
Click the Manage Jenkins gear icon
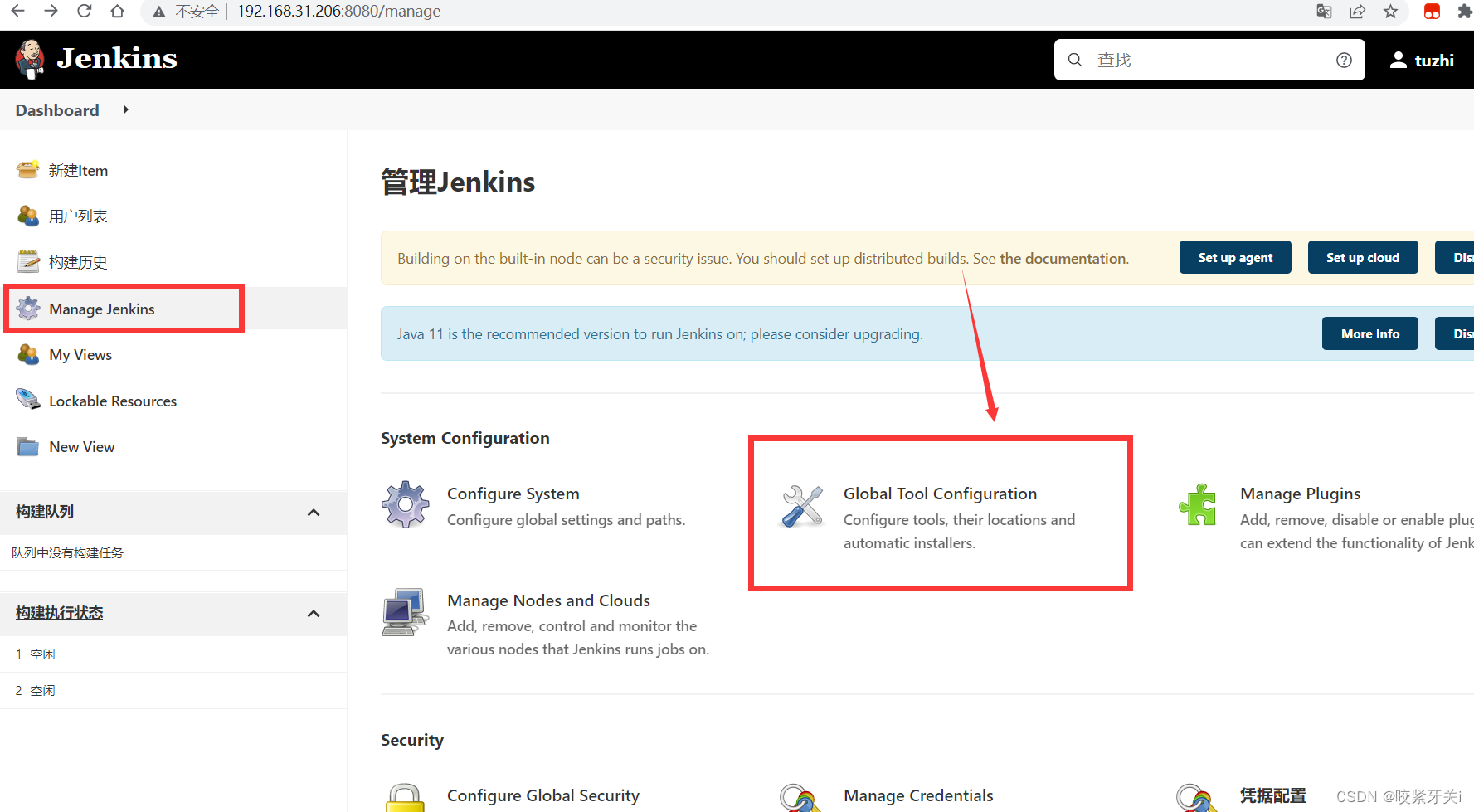[28, 309]
